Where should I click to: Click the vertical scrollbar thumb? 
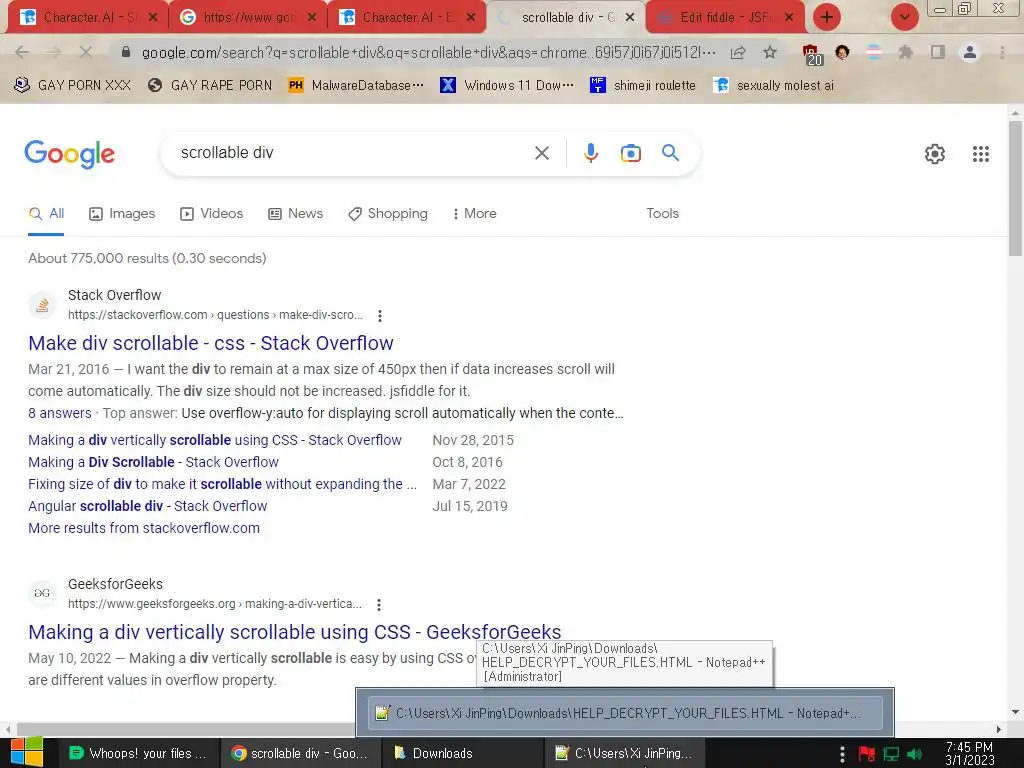(1015, 188)
